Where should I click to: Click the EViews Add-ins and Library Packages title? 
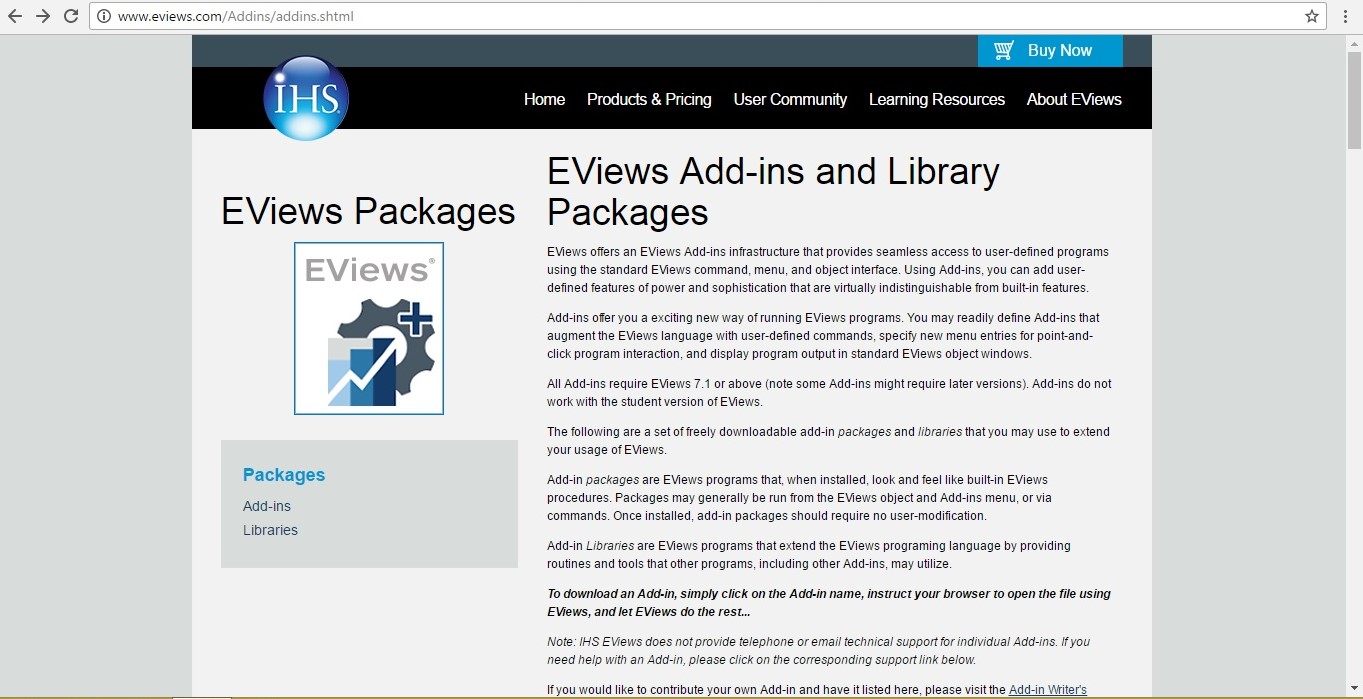pos(773,192)
